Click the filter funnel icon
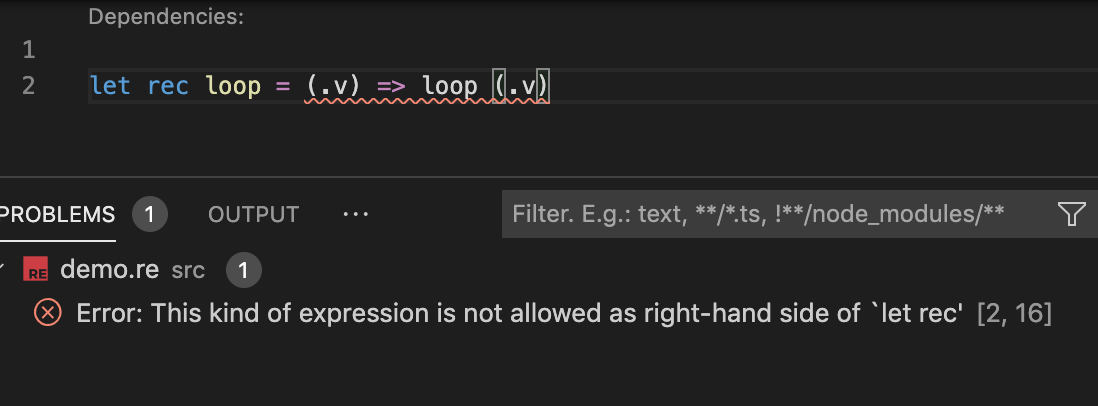 (1071, 213)
